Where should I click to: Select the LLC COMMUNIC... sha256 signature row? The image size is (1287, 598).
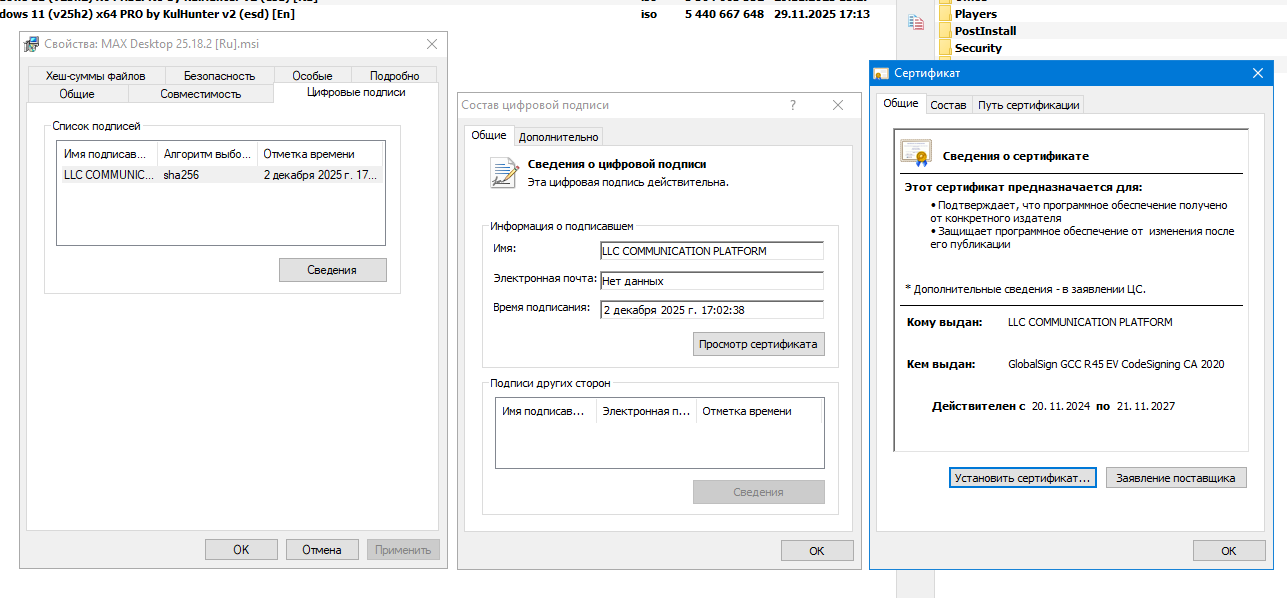click(220, 175)
